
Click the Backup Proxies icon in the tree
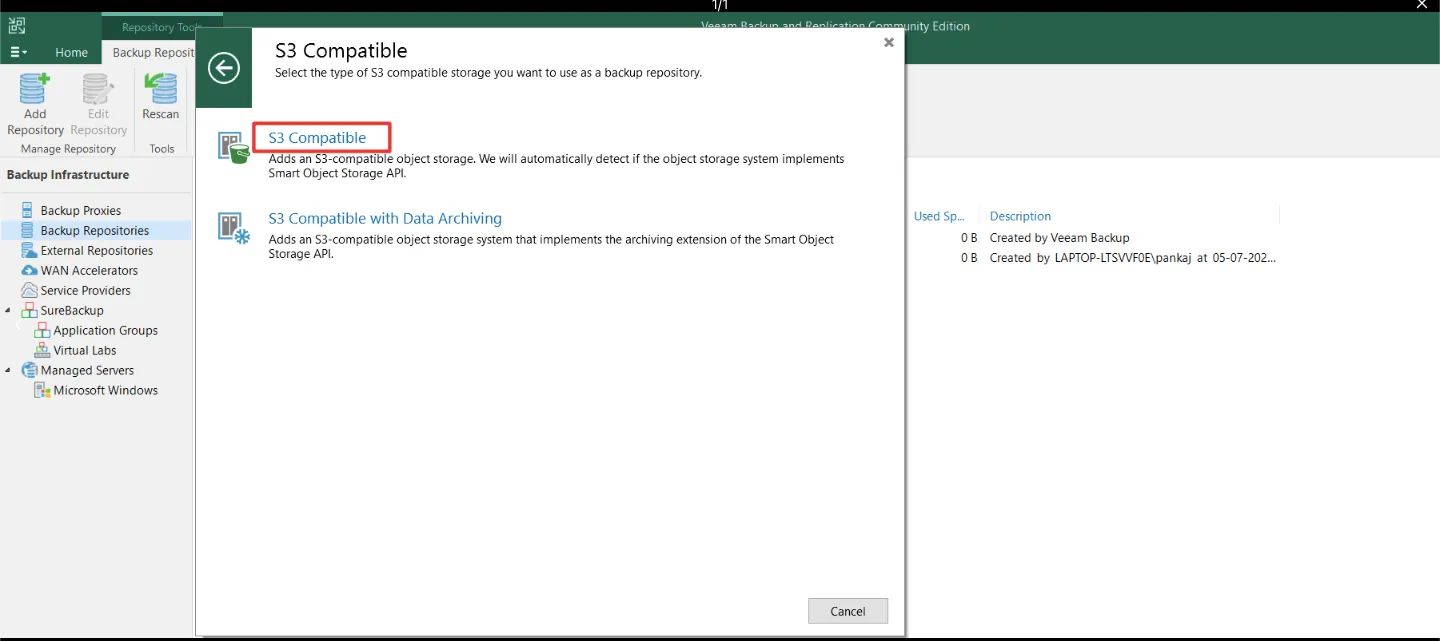(x=28, y=210)
